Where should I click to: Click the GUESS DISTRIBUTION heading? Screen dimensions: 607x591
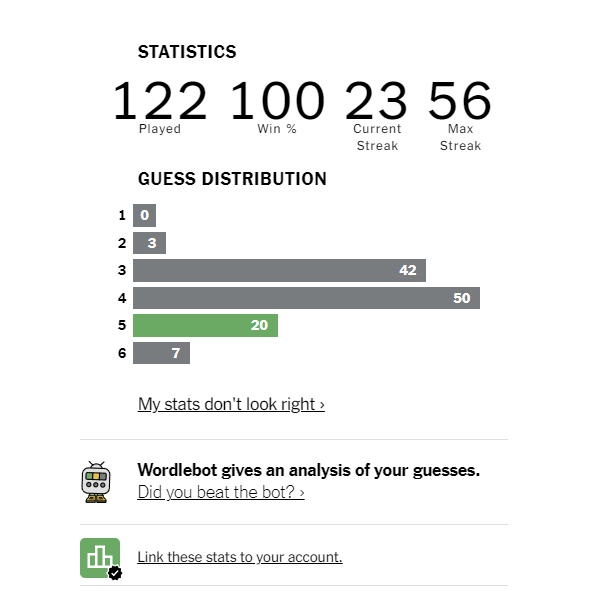pyautogui.click(x=232, y=179)
